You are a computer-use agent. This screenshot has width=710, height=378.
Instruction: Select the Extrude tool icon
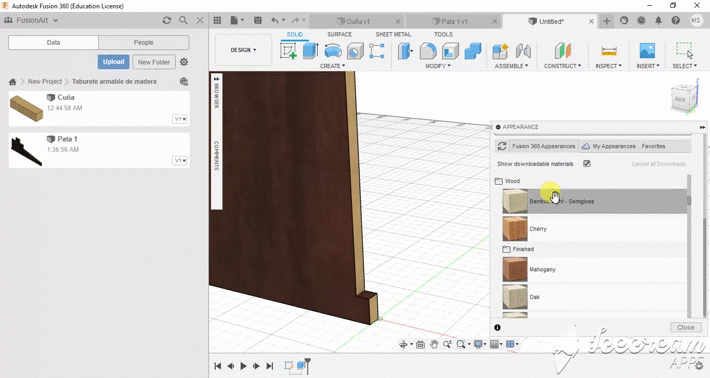pos(310,51)
